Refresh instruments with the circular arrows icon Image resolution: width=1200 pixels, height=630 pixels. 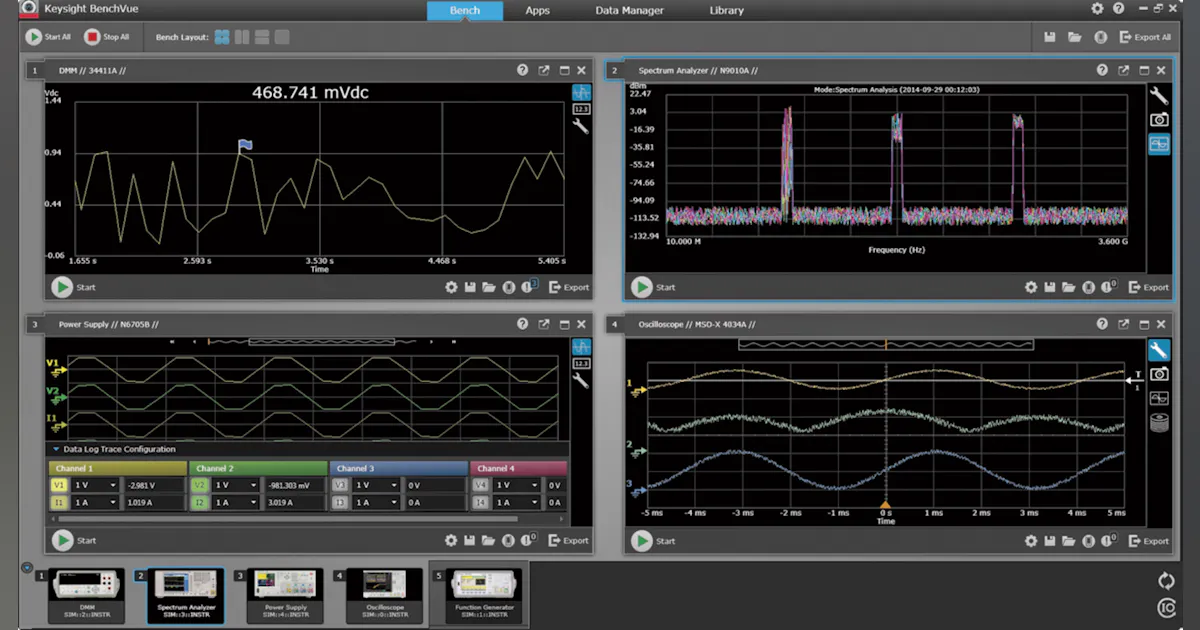[x=1166, y=581]
